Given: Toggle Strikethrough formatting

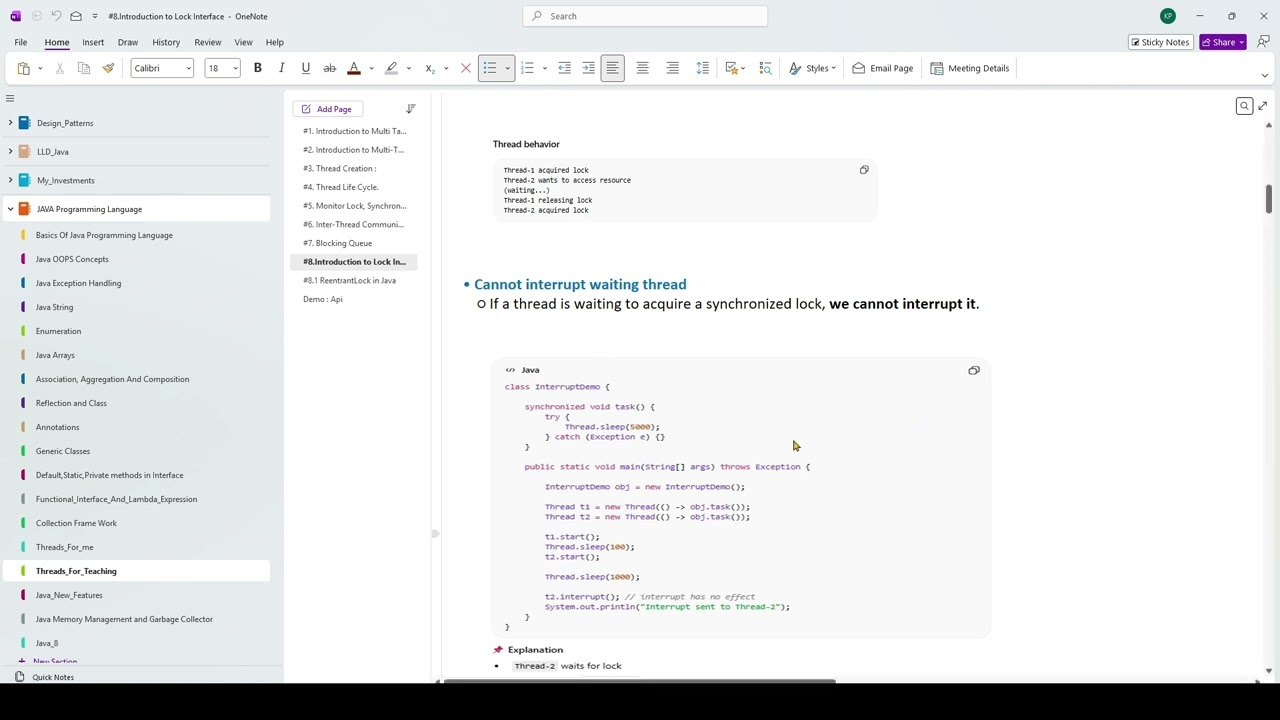Looking at the screenshot, I should [329, 68].
